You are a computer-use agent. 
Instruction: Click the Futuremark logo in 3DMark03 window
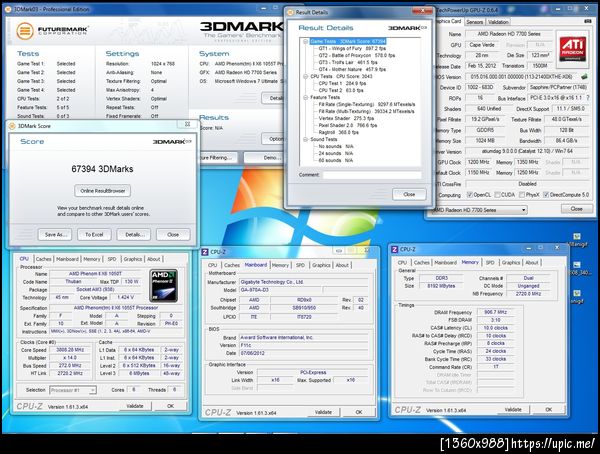(x=52, y=30)
